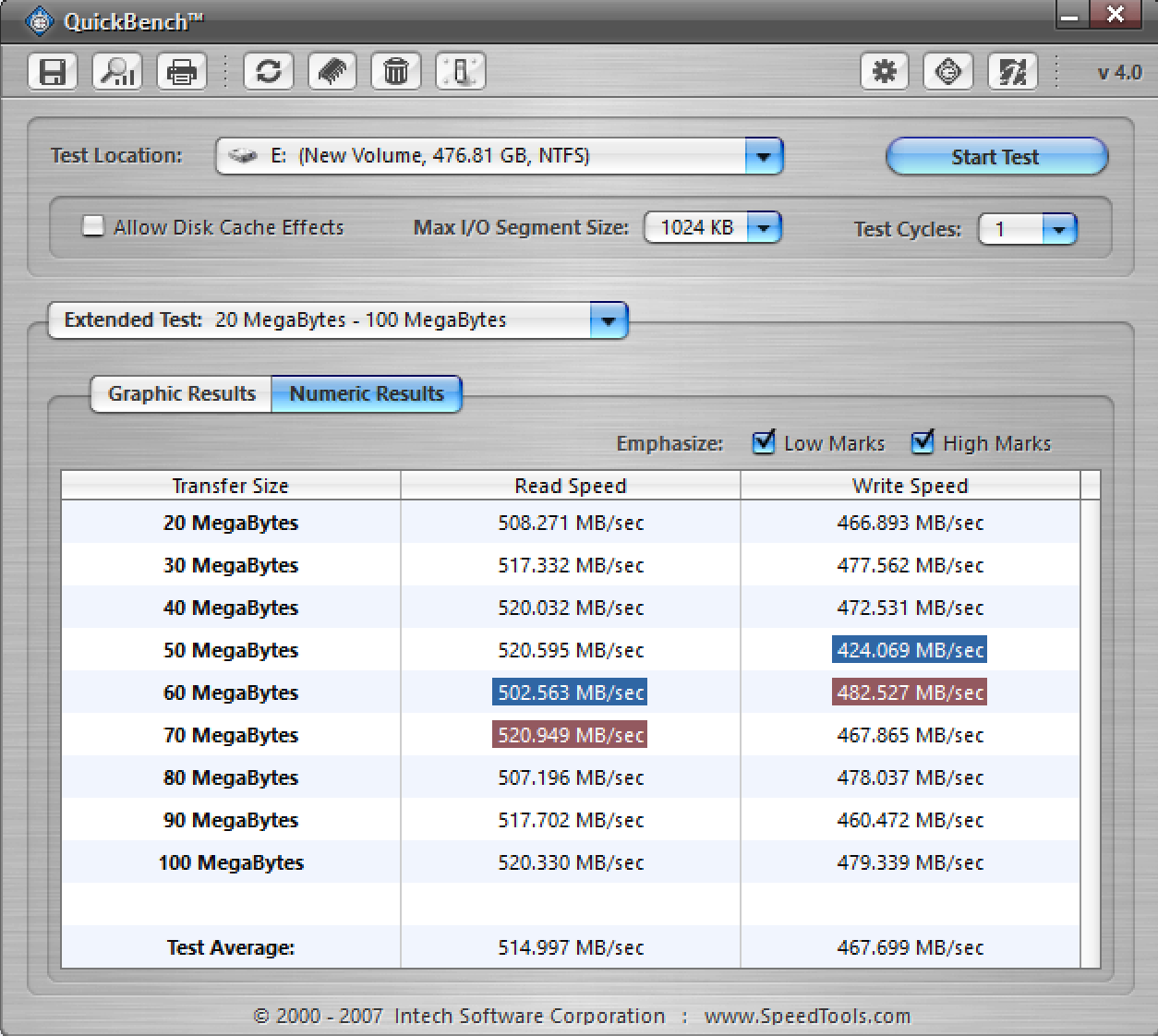Click the memory chip toolbar icon
1158x1036 pixels.
[x=332, y=71]
